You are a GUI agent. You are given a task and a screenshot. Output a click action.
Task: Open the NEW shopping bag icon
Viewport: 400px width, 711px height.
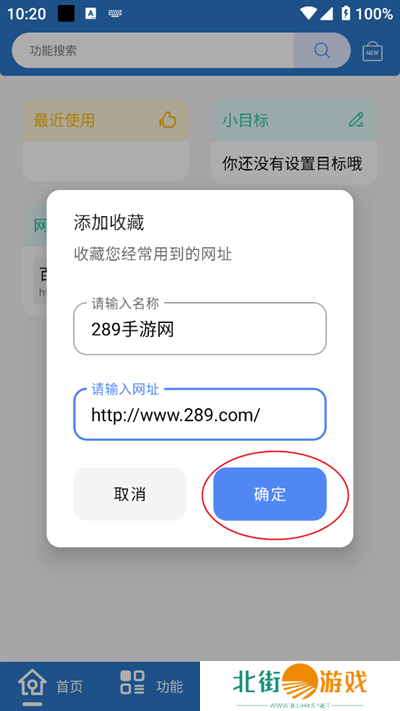click(x=373, y=51)
